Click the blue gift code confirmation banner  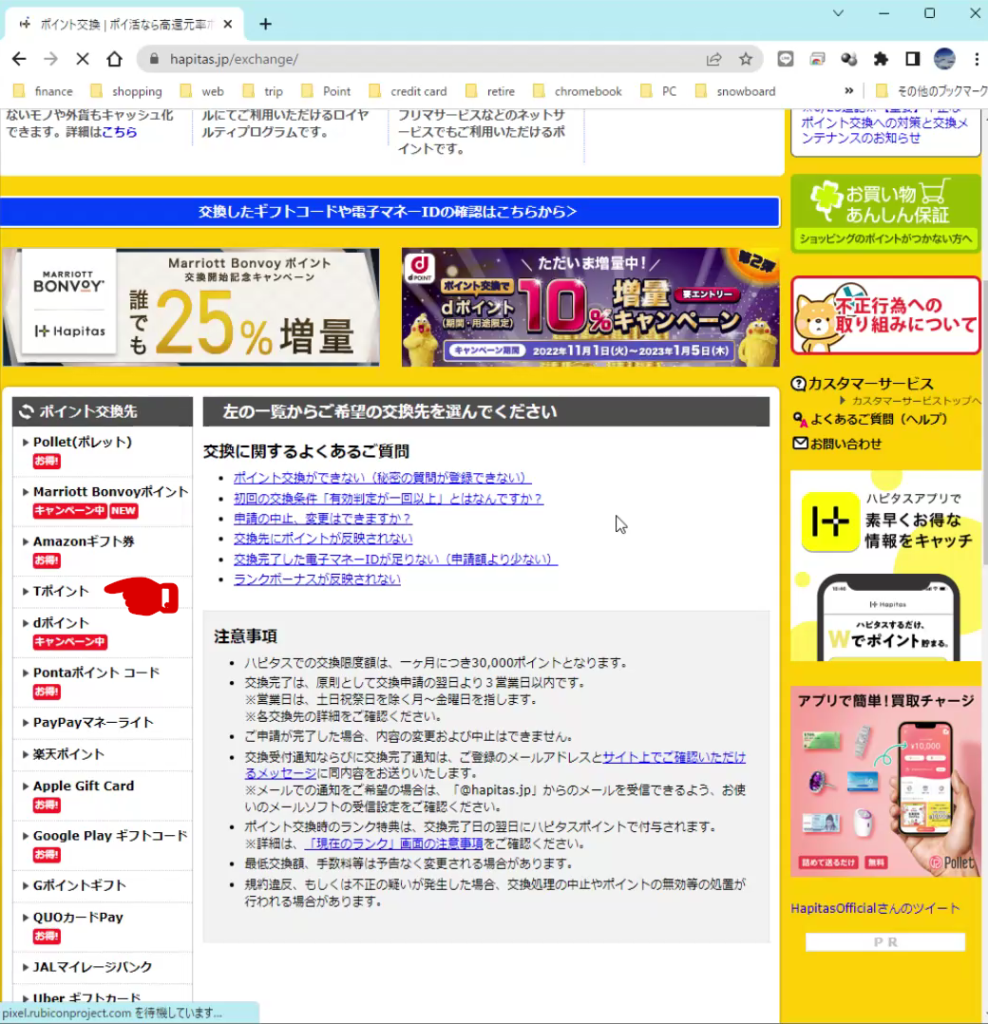click(x=389, y=212)
